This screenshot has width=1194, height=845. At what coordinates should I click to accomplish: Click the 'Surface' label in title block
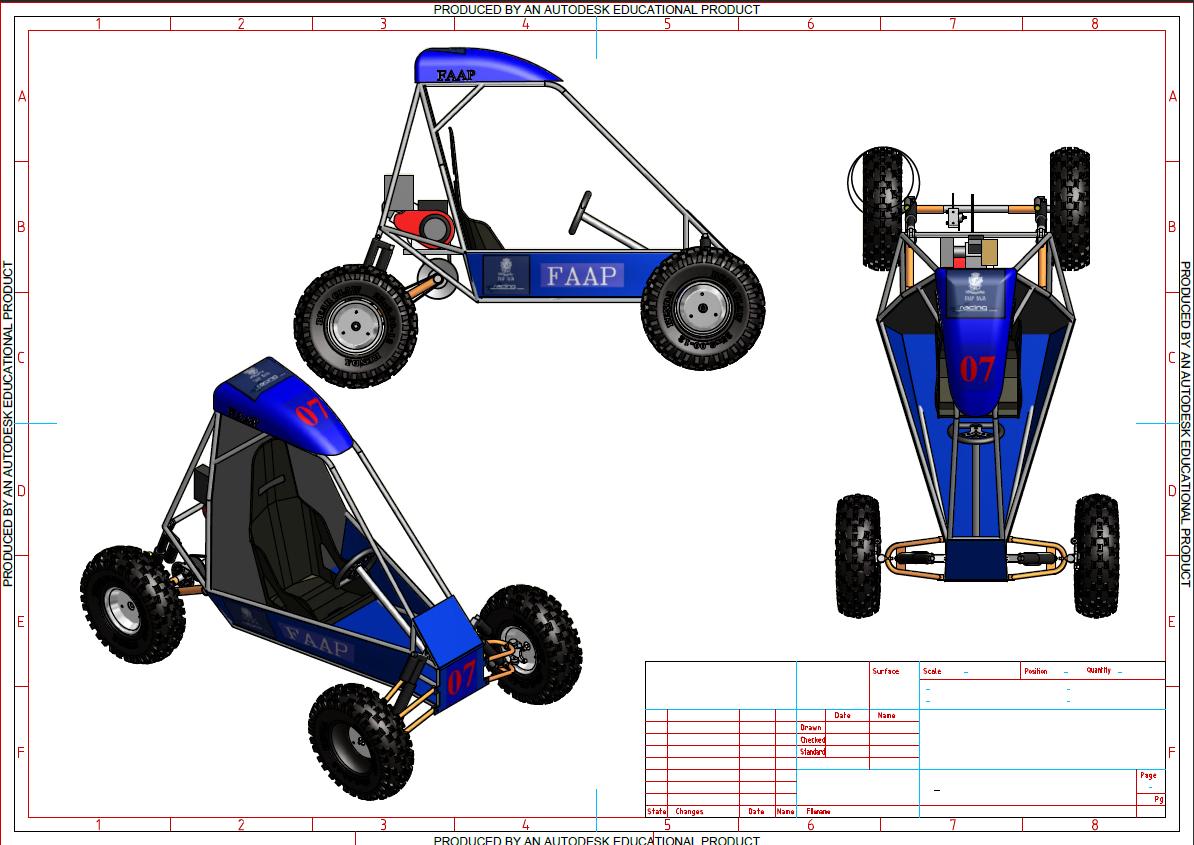point(886,671)
